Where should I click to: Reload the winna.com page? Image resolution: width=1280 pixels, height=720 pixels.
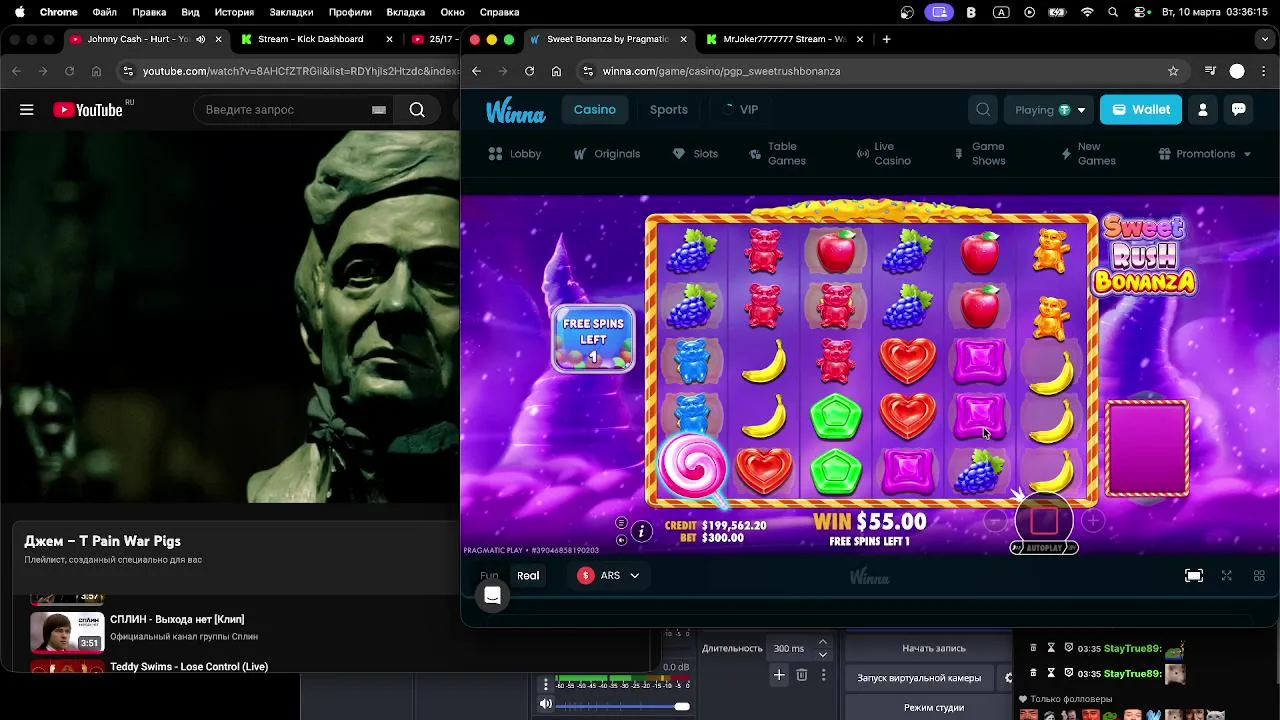click(x=530, y=71)
